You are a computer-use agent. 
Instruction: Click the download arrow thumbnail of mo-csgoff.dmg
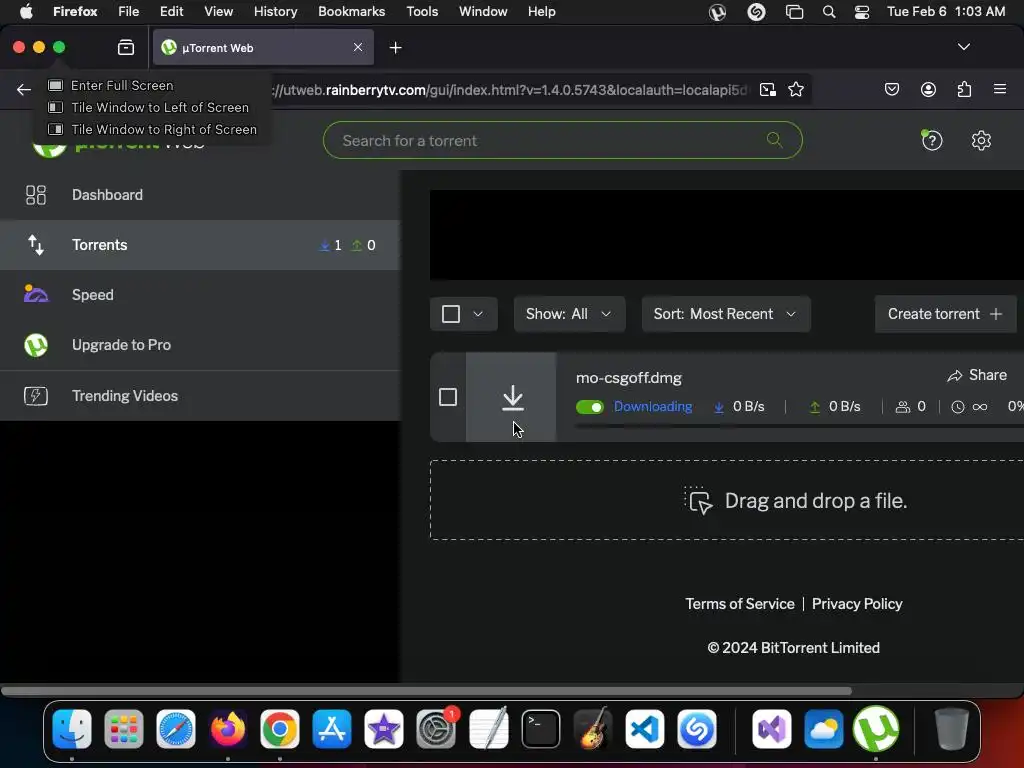coord(511,397)
